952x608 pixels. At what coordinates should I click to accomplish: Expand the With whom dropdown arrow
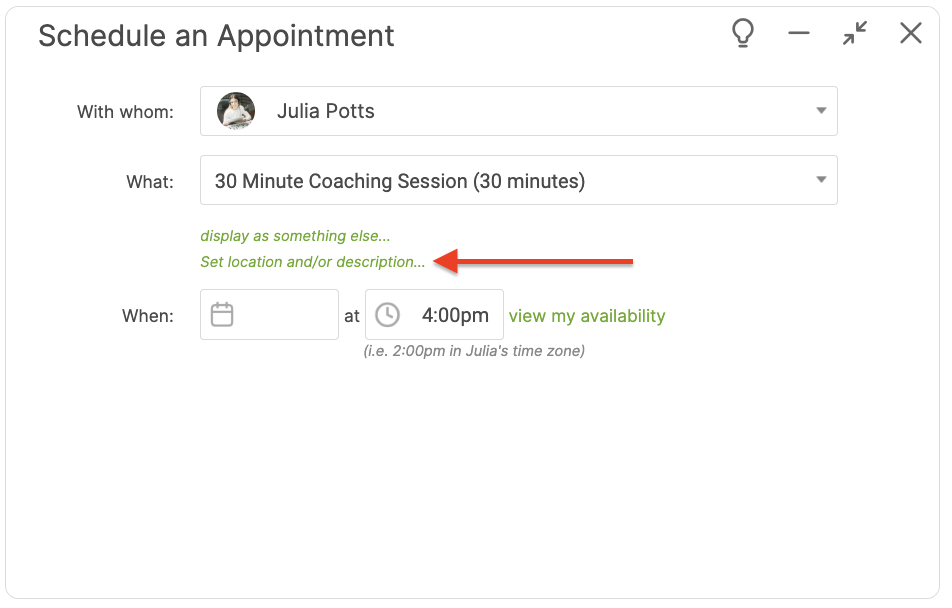(821, 111)
